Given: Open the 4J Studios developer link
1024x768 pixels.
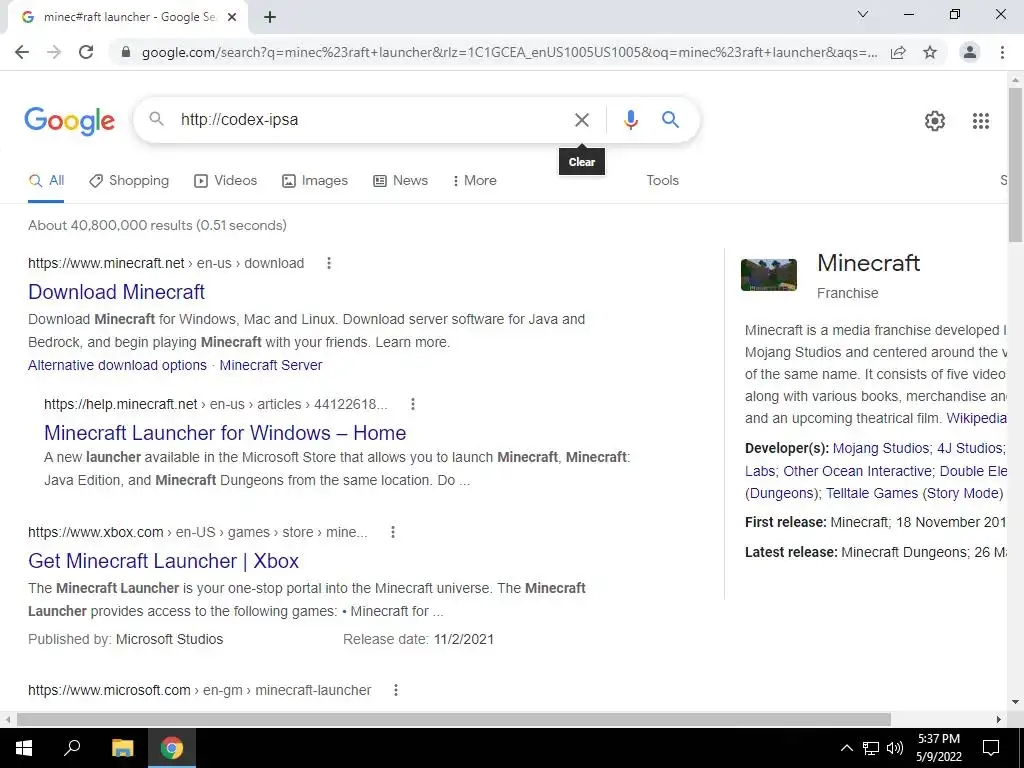Looking at the screenshot, I should point(970,449).
